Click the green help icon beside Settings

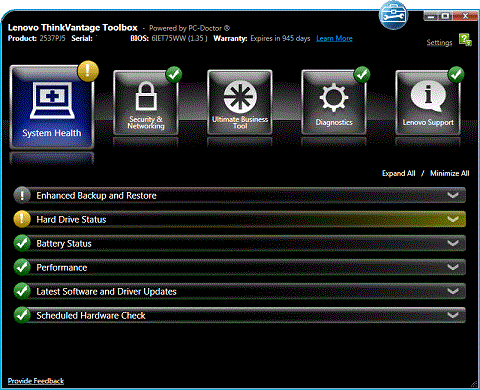(x=465, y=40)
